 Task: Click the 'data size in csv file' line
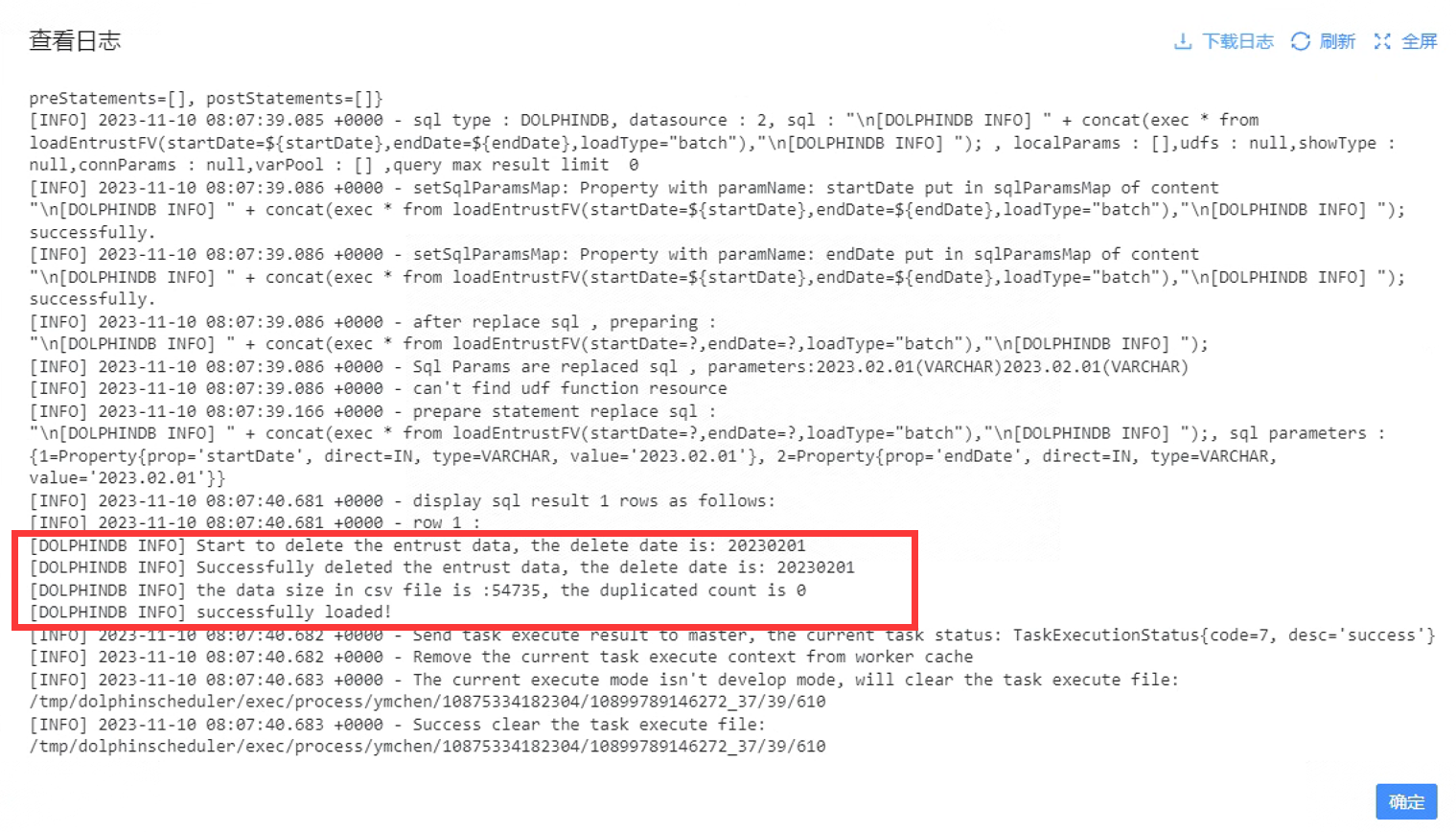tap(418, 590)
